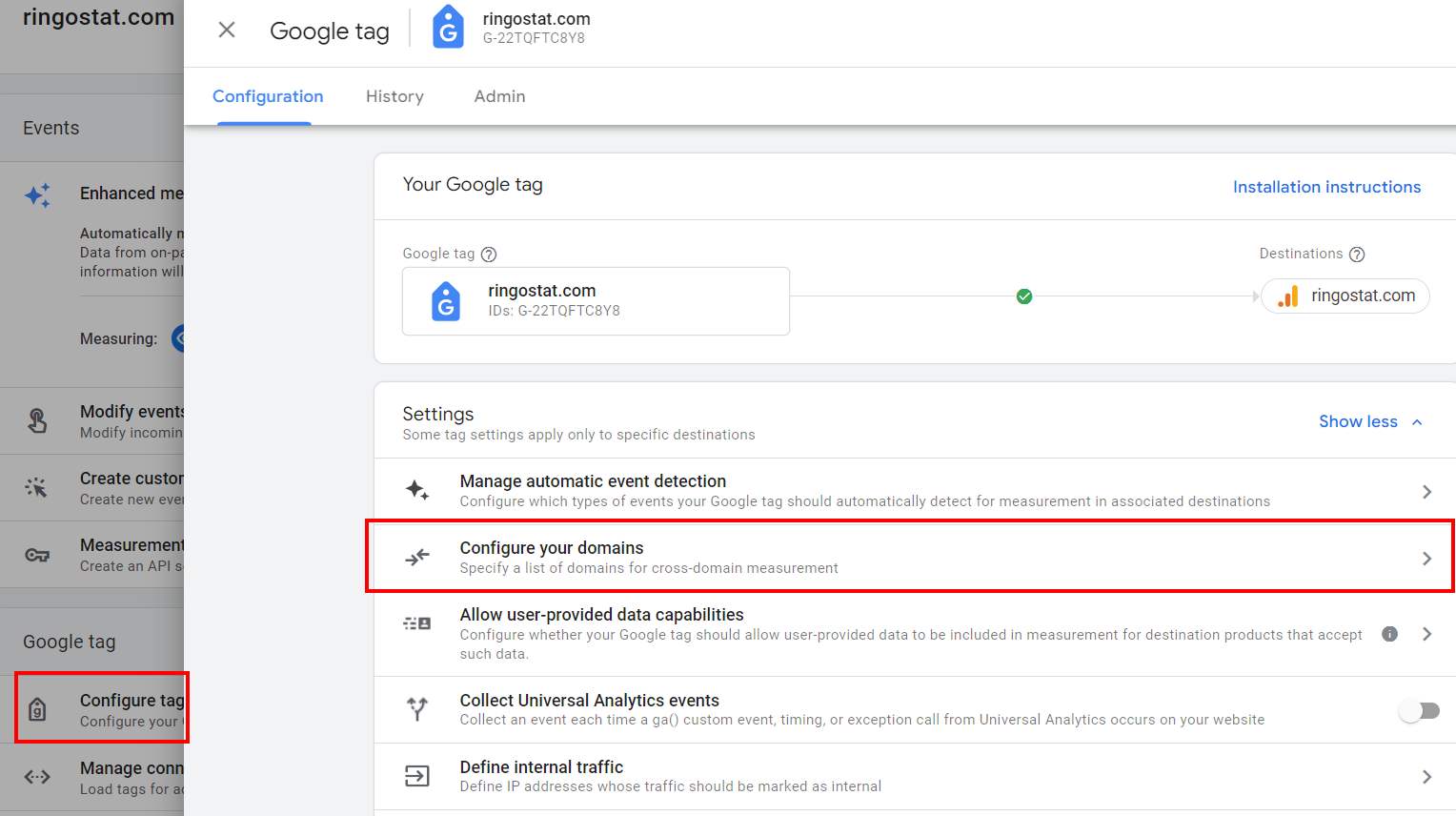The height and width of the screenshot is (816, 1456).
Task: Click the Modify events touch icon
Action: coord(37,420)
